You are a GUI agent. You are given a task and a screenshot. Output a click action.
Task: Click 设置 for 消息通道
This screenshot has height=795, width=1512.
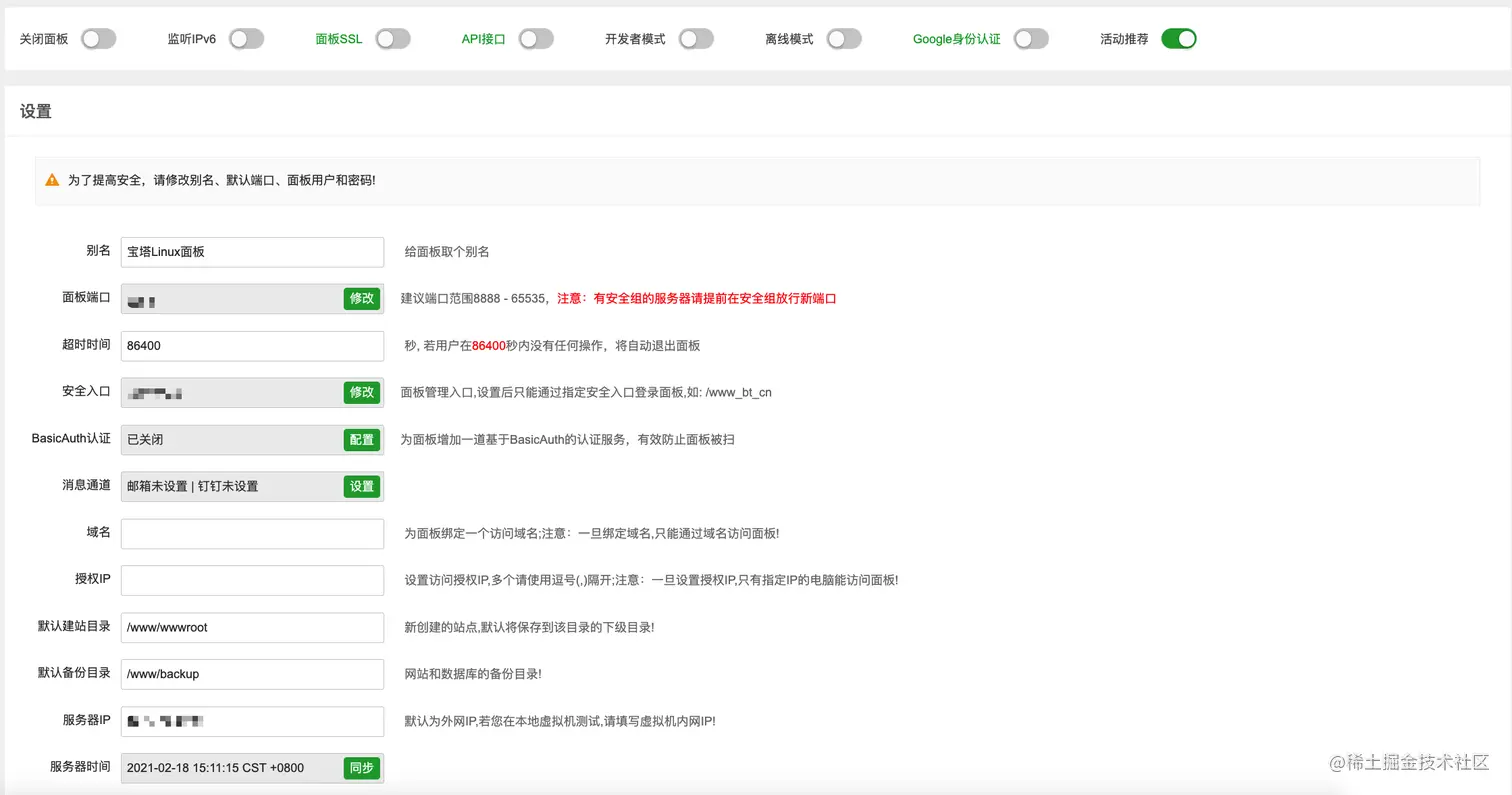click(x=362, y=486)
